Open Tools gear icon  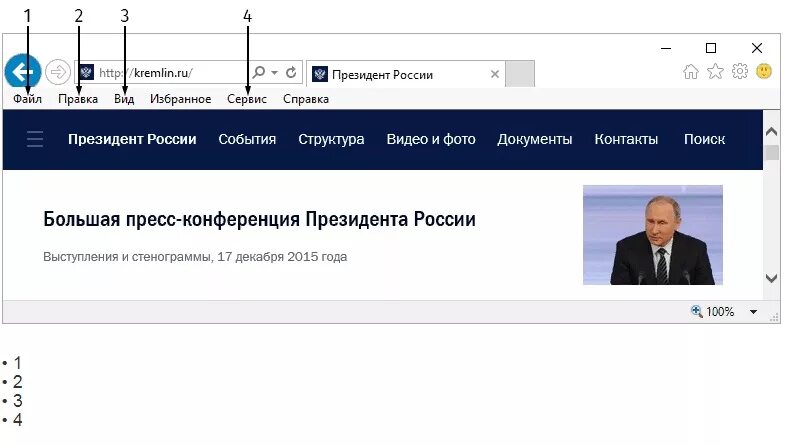pyautogui.click(x=740, y=71)
